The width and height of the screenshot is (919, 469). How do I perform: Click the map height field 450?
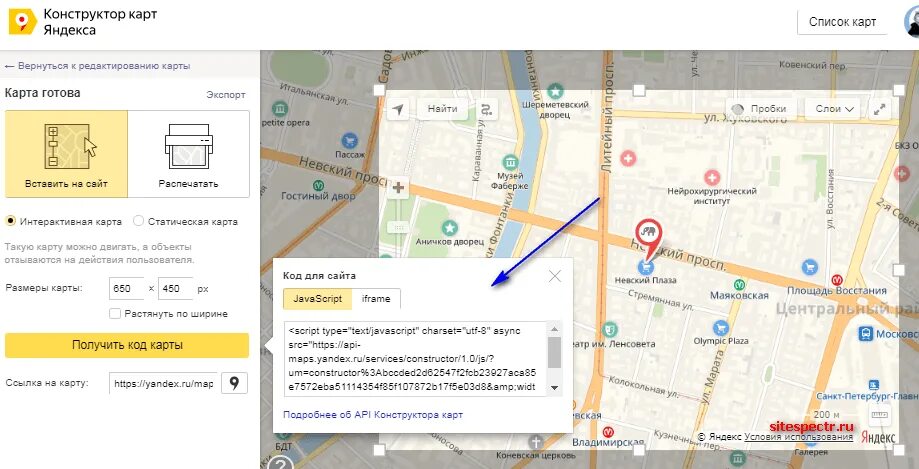click(x=175, y=288)
